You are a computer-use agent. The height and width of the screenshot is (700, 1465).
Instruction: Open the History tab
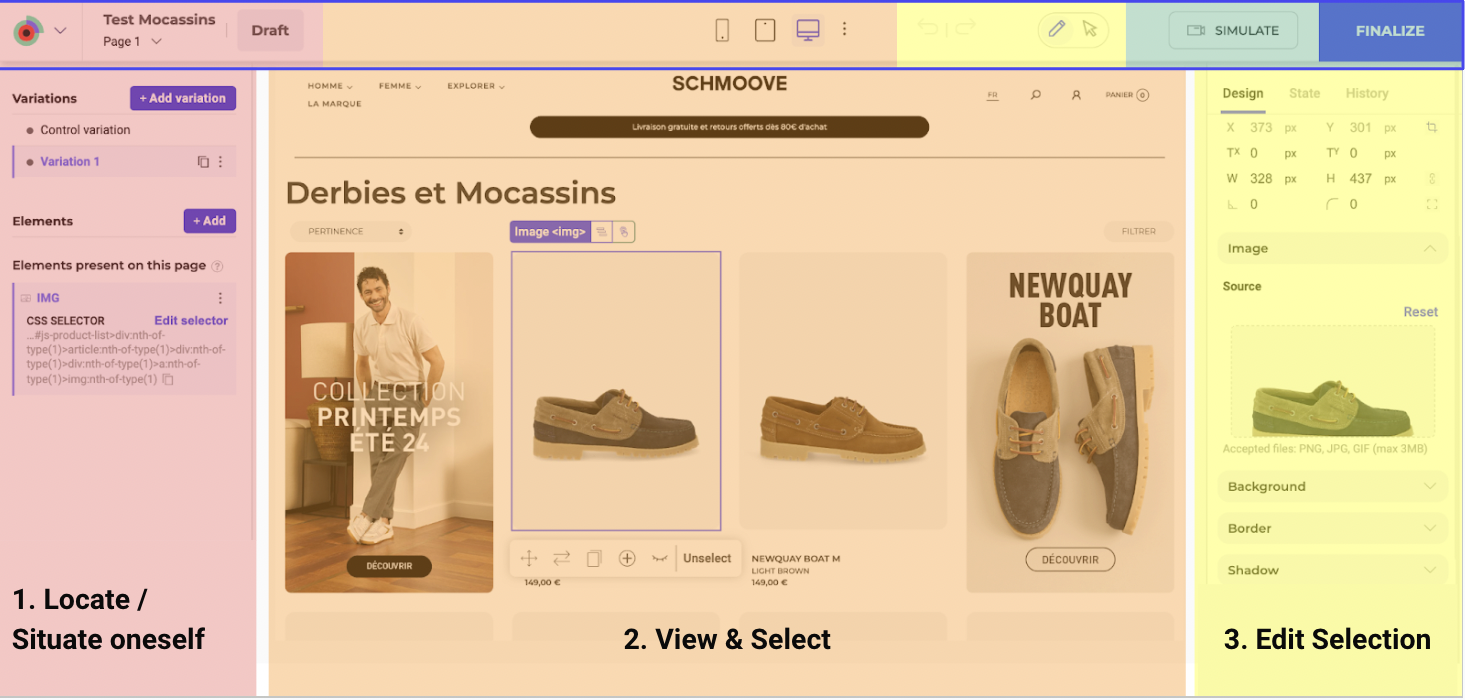(x=1366, y=93)
